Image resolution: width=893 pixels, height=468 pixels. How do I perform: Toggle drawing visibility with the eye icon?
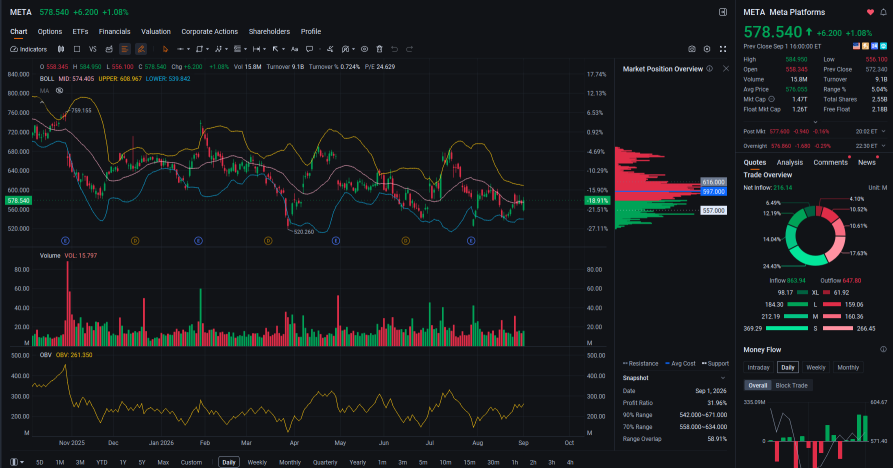click(x=364, y=50)
